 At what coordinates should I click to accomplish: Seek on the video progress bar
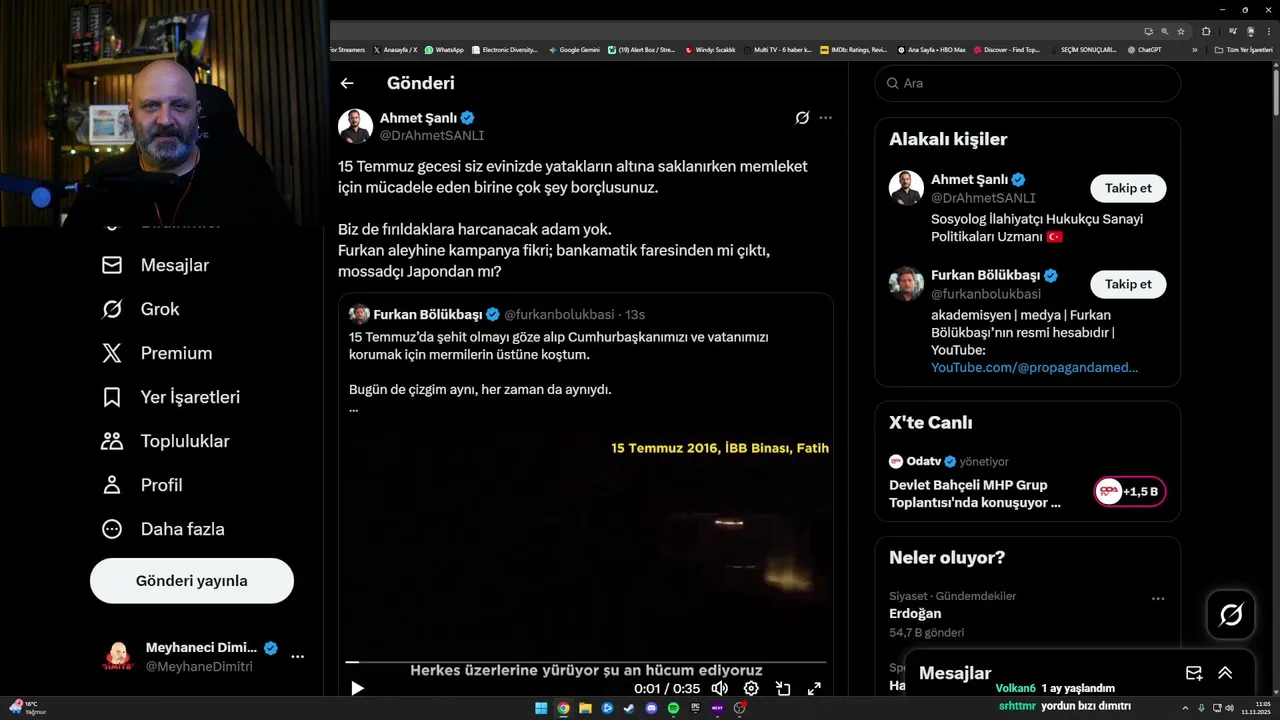click(586, 662)
